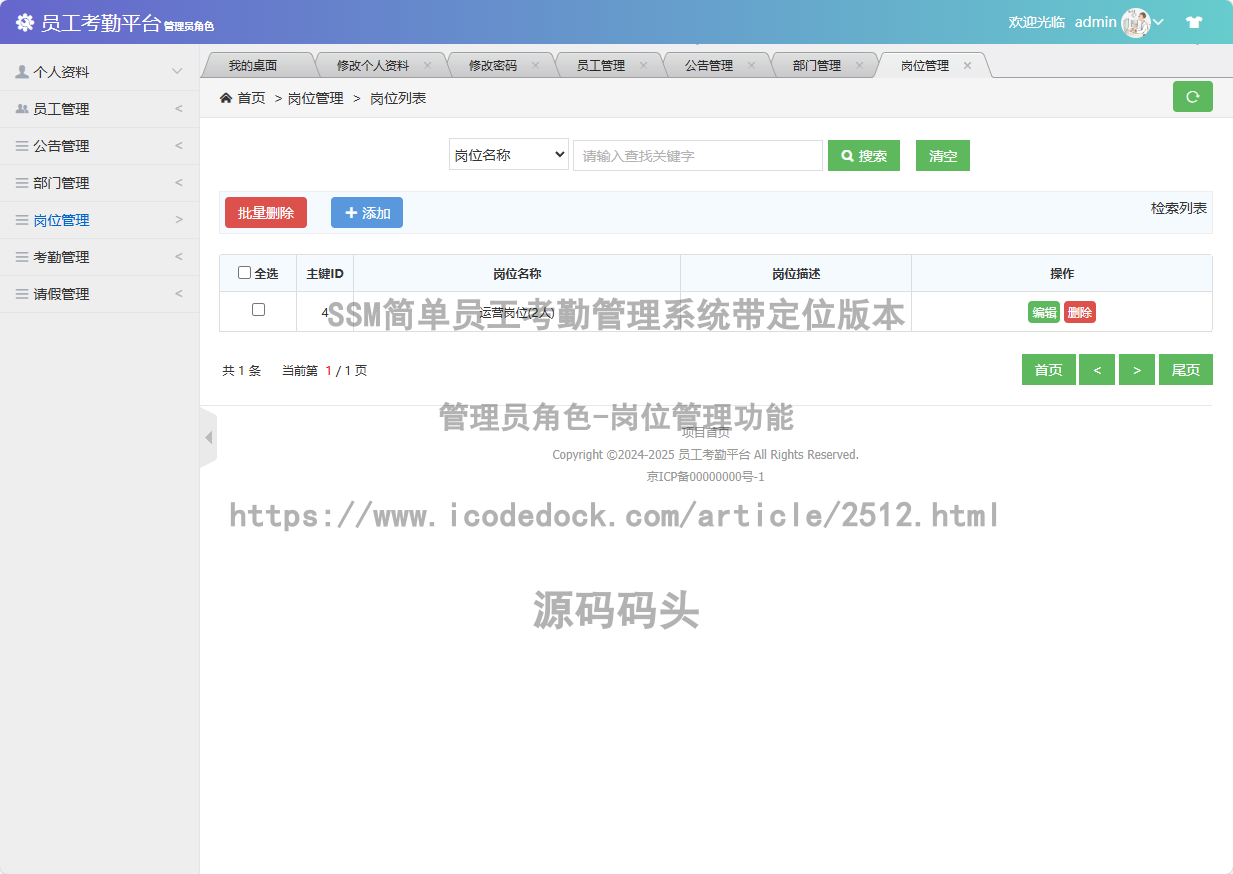Switch to the 部门管理 tab
1233x874 pixels.
pos(816,65)
